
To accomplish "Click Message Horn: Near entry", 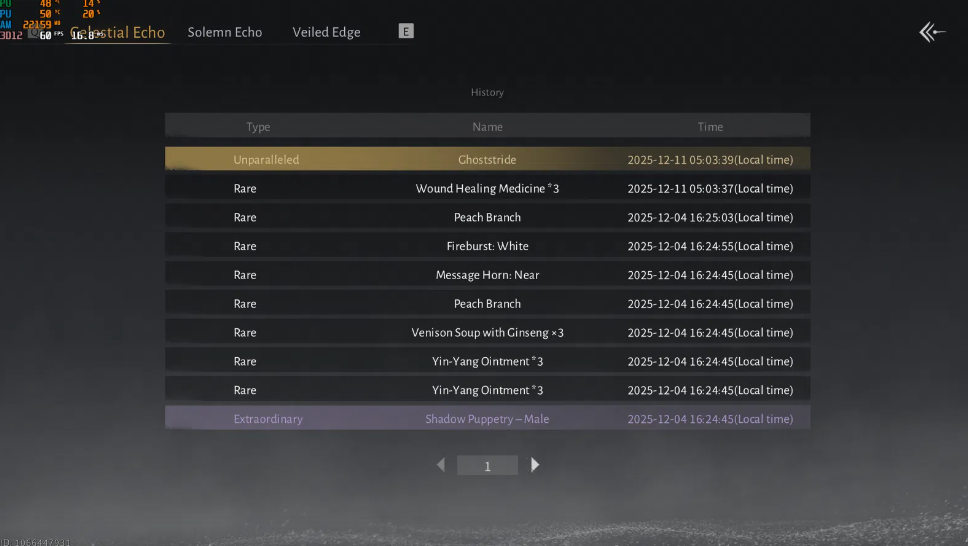I will pos(487,275).
